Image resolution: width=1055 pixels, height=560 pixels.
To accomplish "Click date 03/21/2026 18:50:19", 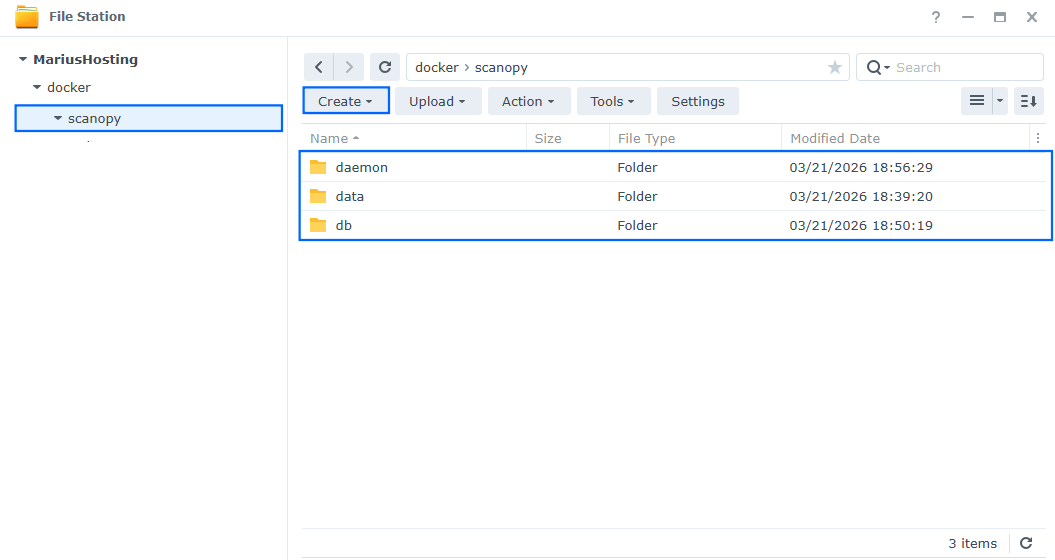I will (x=861, y=225).
